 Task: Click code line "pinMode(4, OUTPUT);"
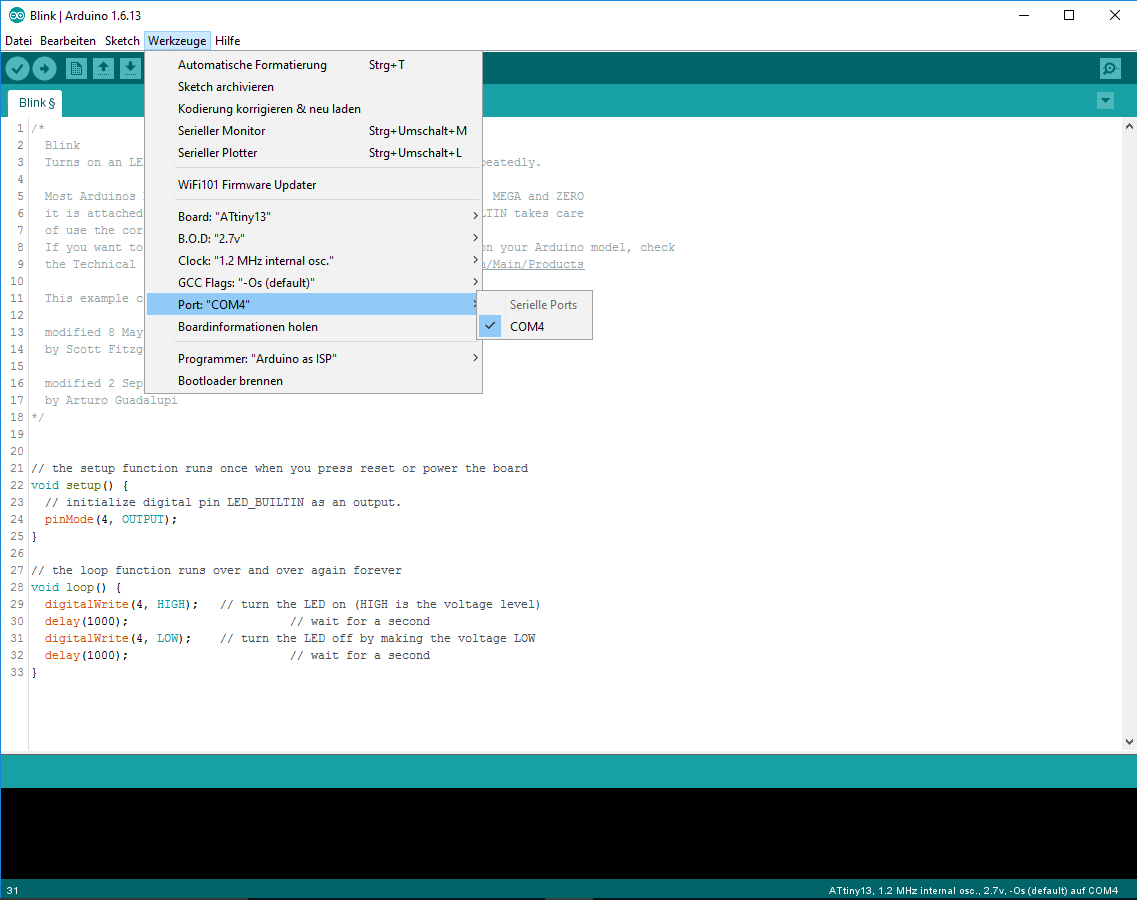coord(110,520)
